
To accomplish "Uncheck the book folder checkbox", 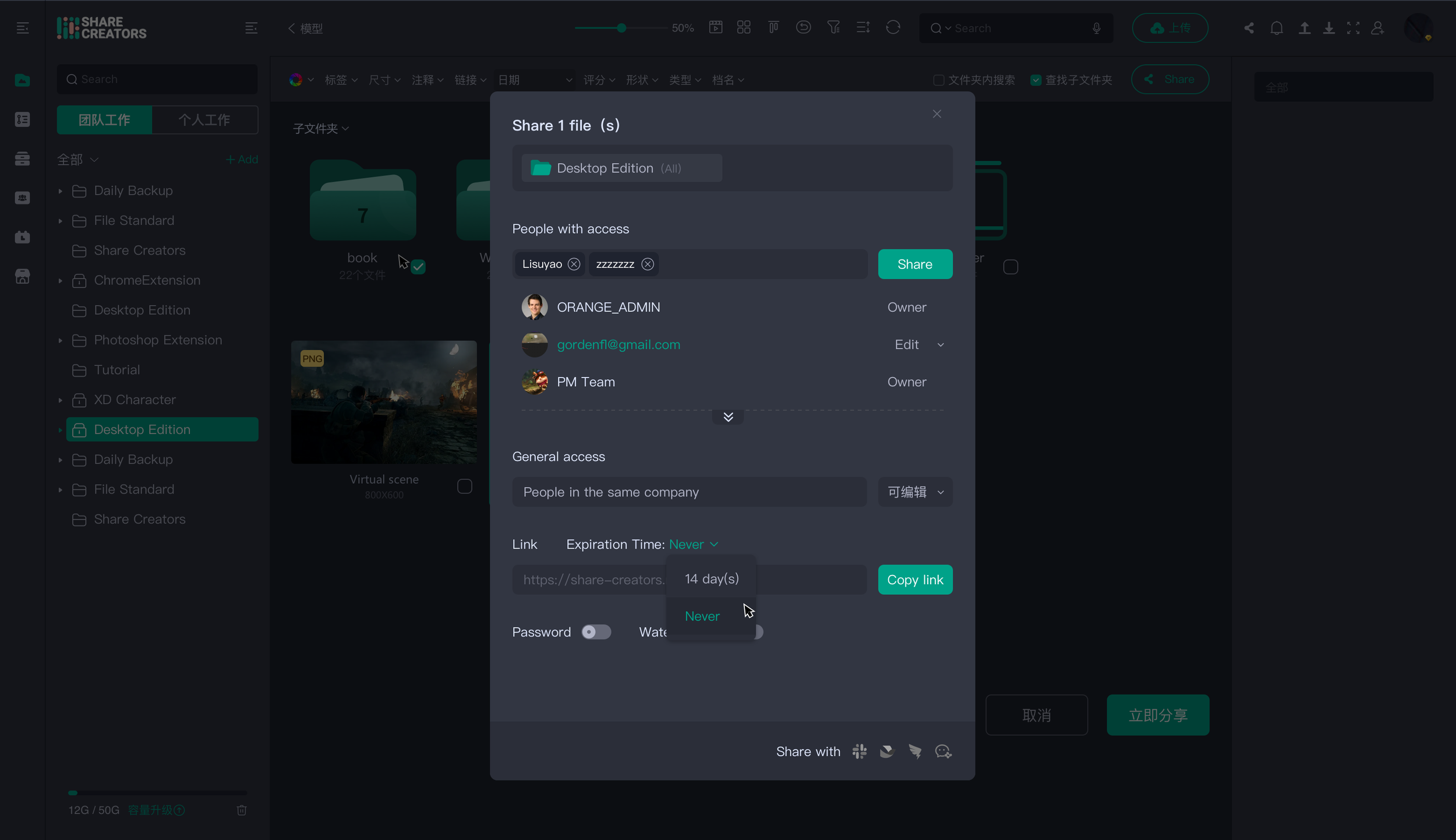I will [418, 267].
